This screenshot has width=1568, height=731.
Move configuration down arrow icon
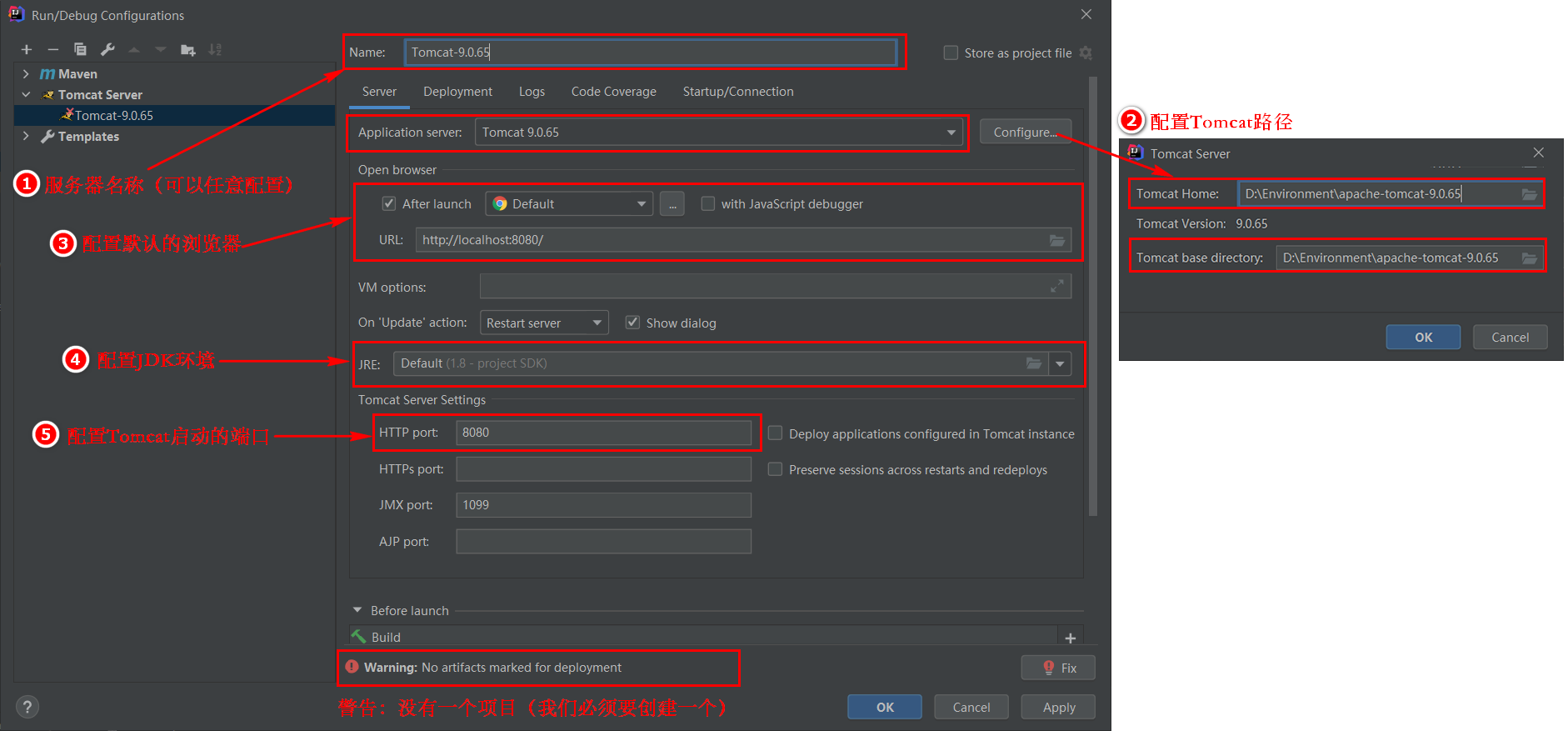pyautogui.click(x=161, y=50)
